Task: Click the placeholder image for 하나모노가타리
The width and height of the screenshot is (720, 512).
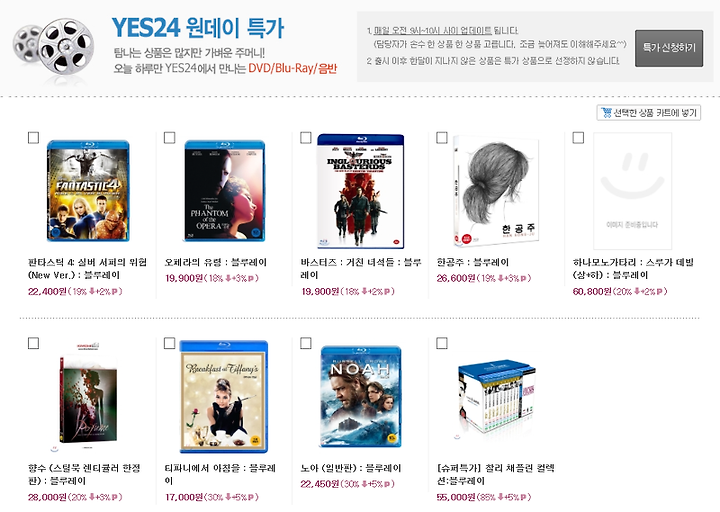Action: [x=633, y=191]
